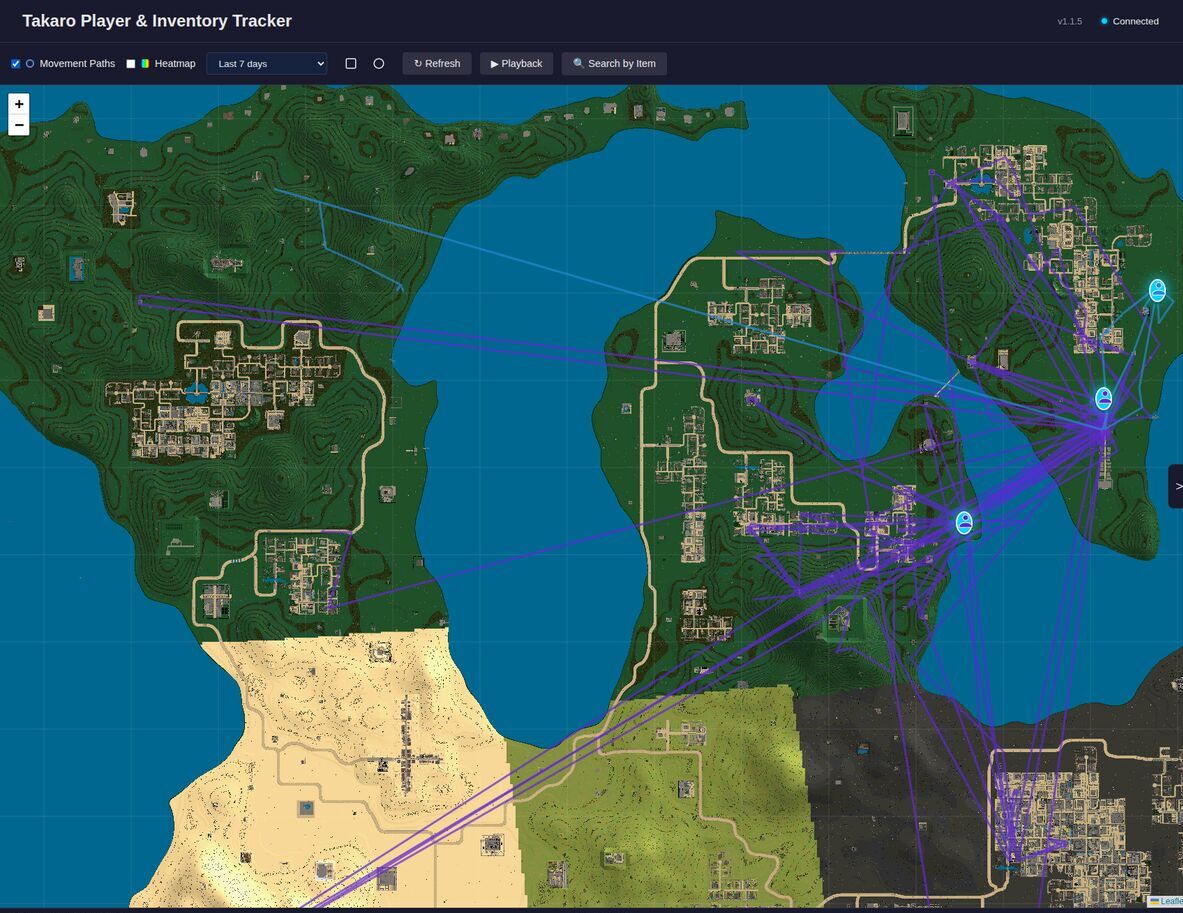This screenshot has width=1183, height=913.
Task: Zoom in on the map
Action: click(19, 104)
